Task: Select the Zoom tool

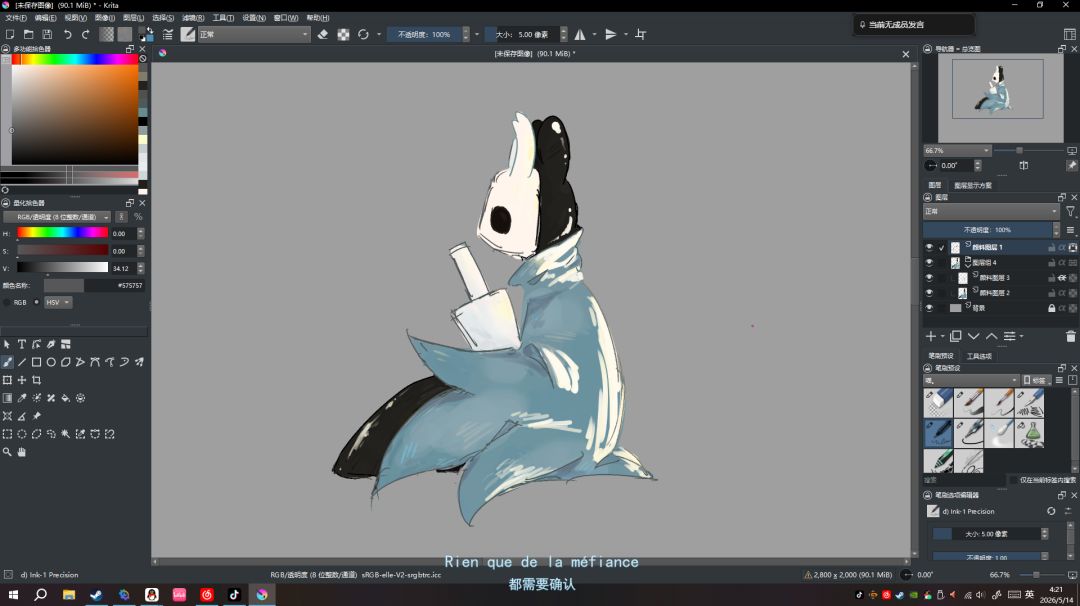Action: click(8, 452)
